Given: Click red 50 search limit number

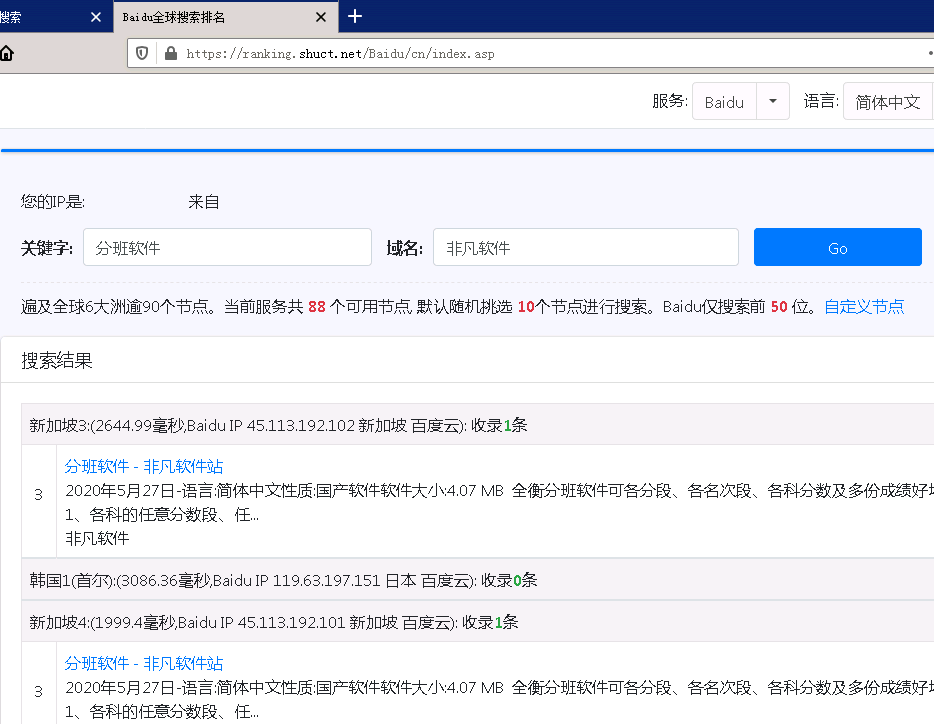Looking at the screenshot, I should click(779, 307).
